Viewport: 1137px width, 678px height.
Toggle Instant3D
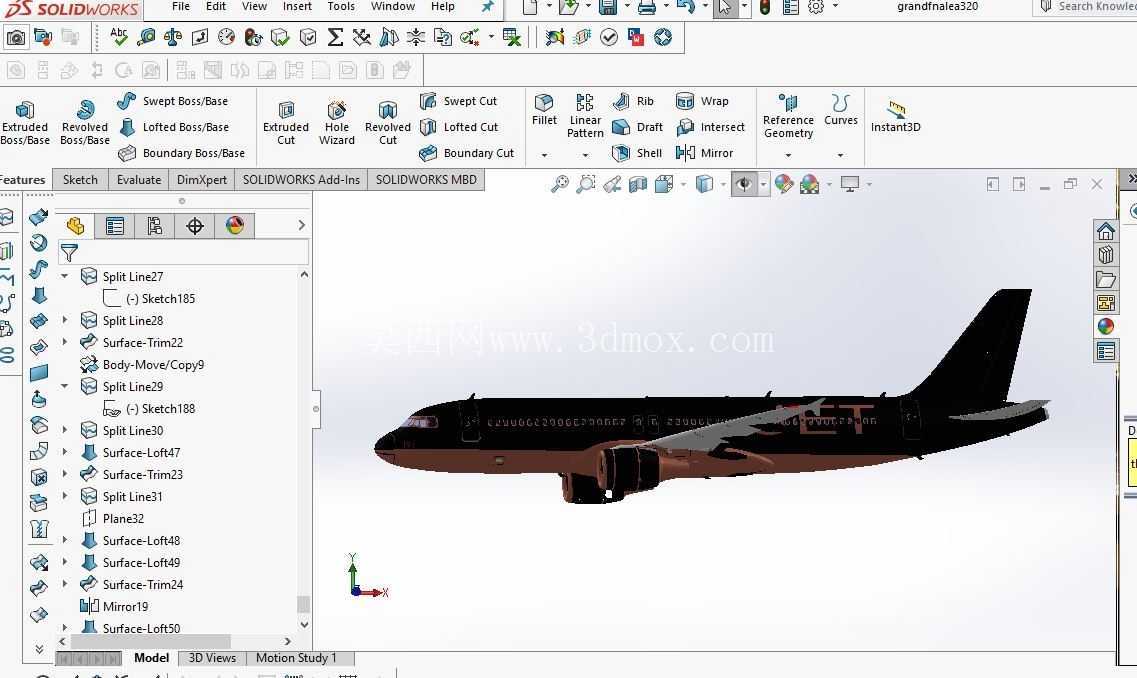[896, 117]
